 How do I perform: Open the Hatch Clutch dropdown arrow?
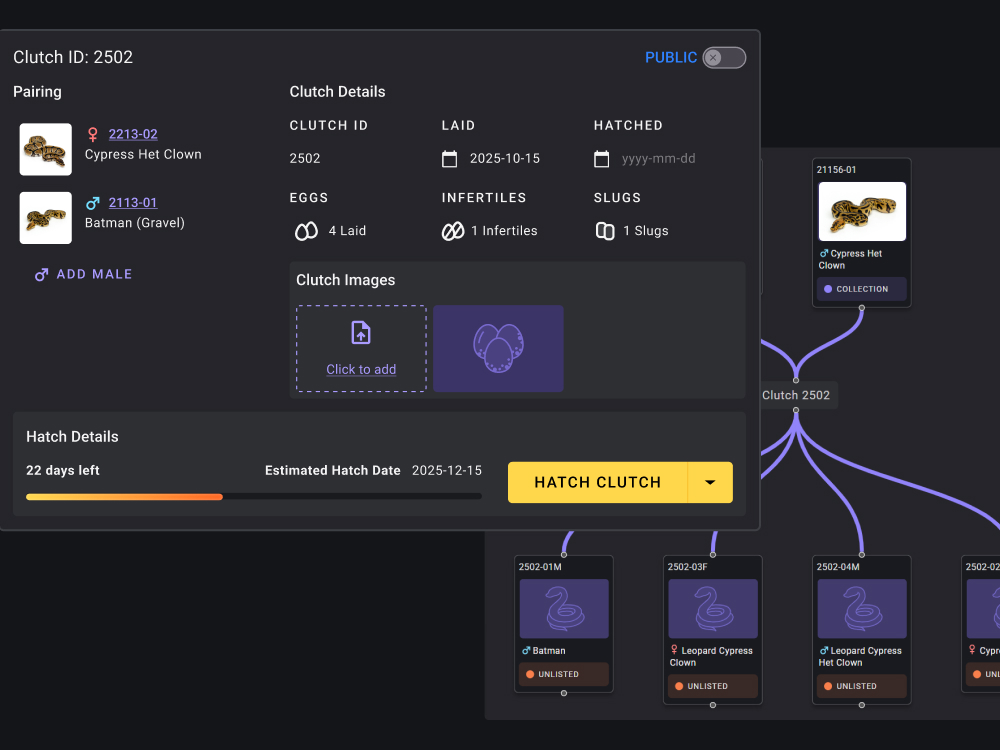point(710,482)
